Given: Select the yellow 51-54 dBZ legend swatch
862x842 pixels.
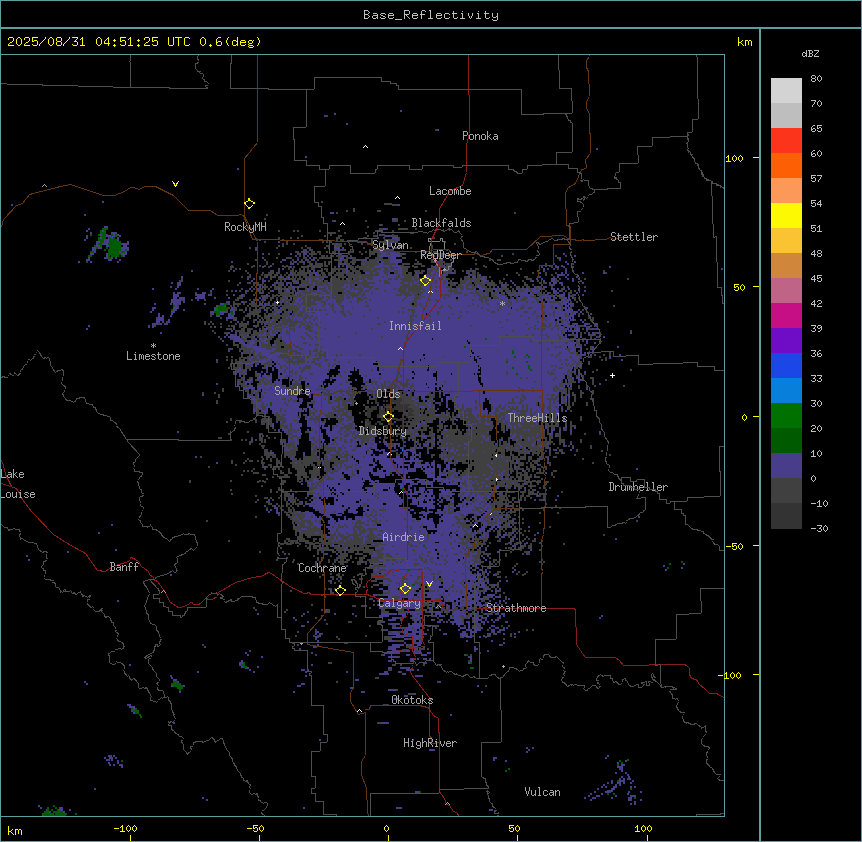Looking at the screenshot, I should [786, 215].
